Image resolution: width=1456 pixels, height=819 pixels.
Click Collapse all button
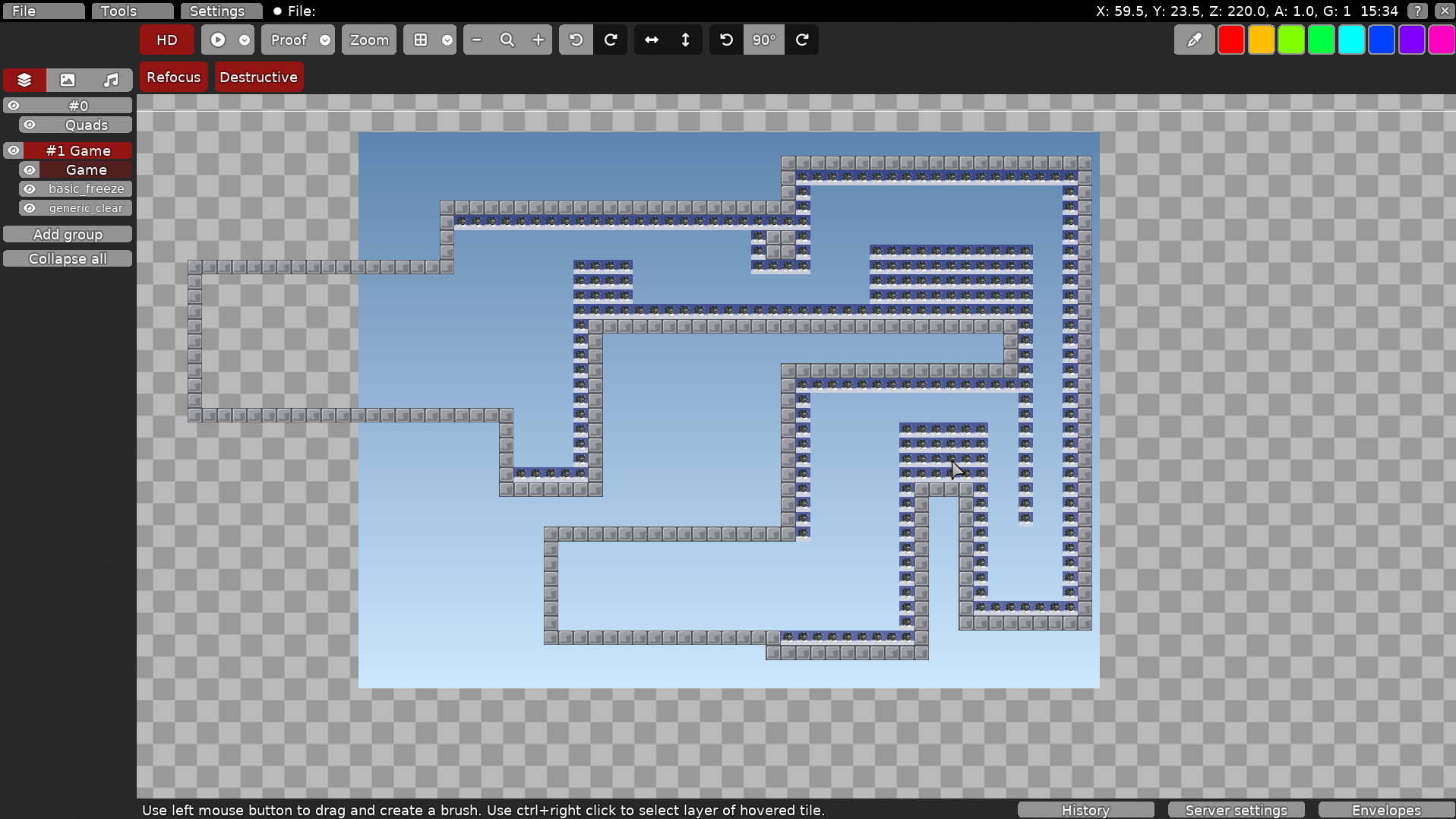point(68,259)
